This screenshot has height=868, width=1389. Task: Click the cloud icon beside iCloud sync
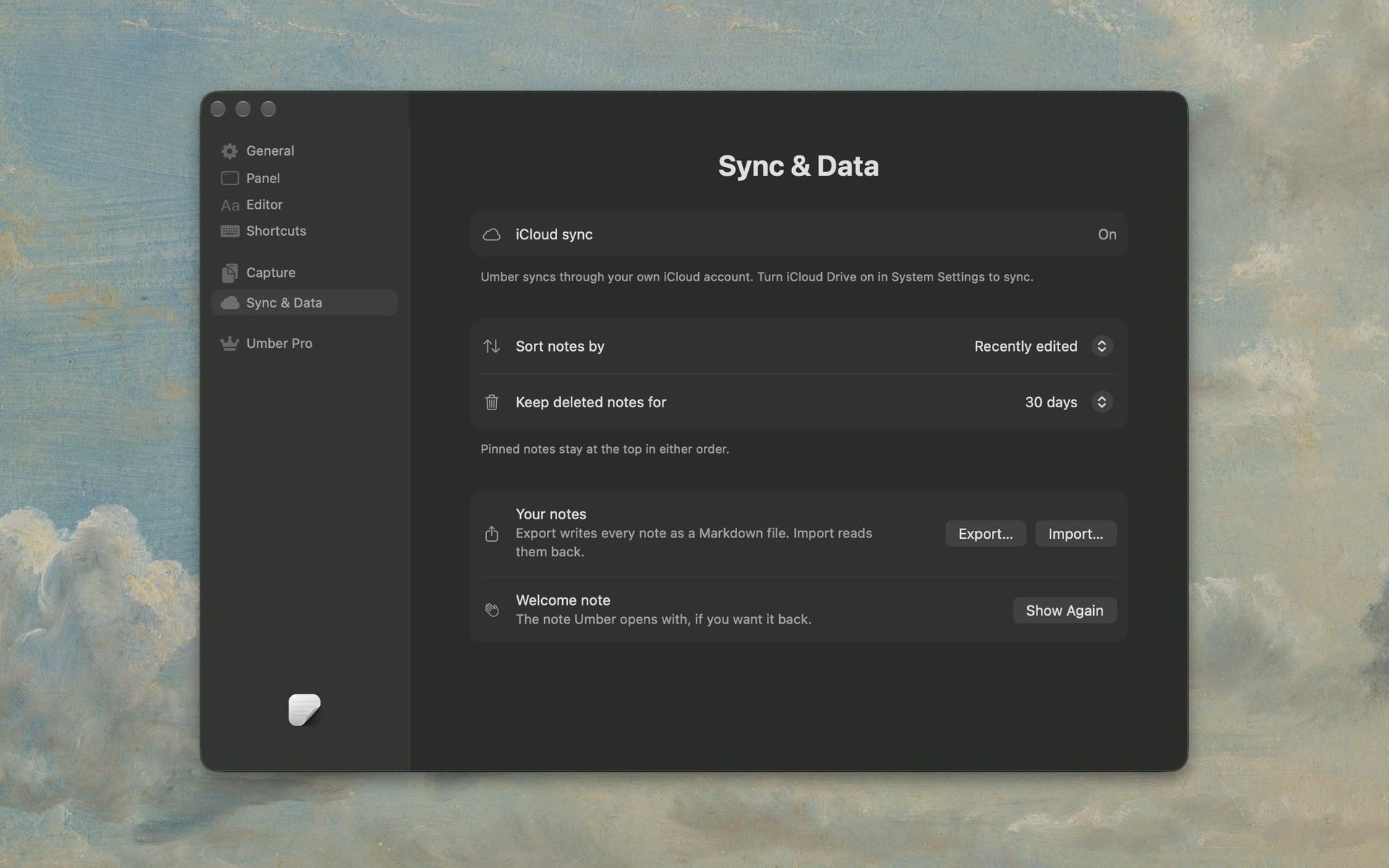click(x=492, y=234)
